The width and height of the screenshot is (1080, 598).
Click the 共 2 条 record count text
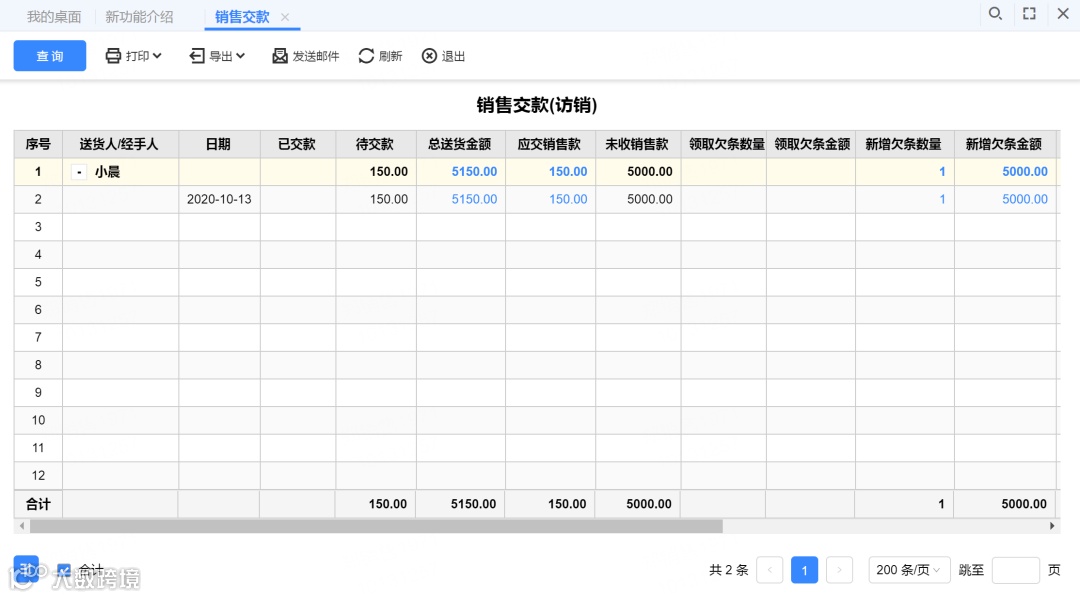729,570
